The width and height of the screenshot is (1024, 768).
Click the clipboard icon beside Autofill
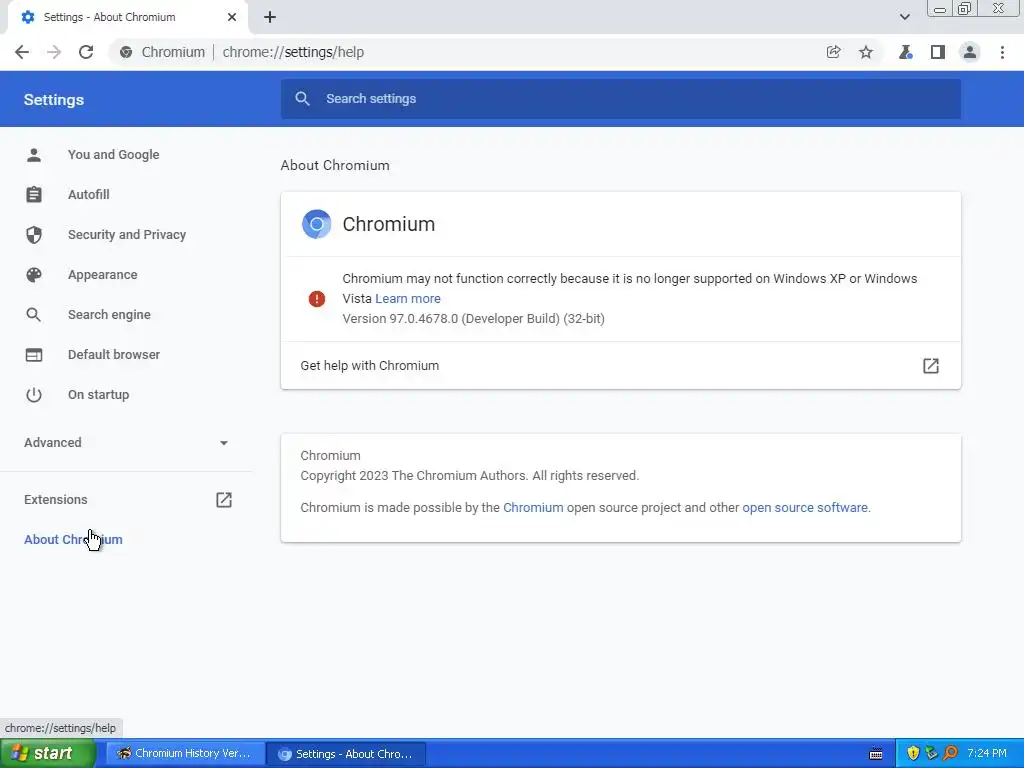[34, 195]
